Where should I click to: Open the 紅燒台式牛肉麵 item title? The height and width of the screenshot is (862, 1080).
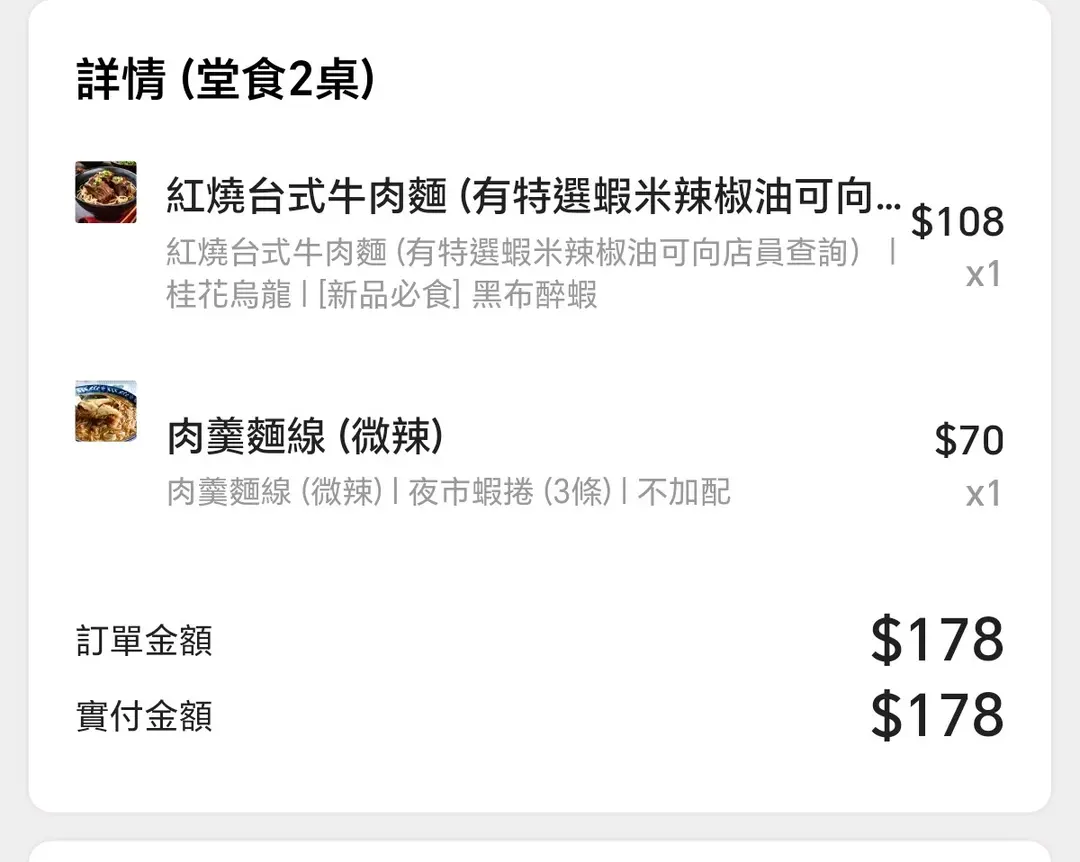[520, 197]
